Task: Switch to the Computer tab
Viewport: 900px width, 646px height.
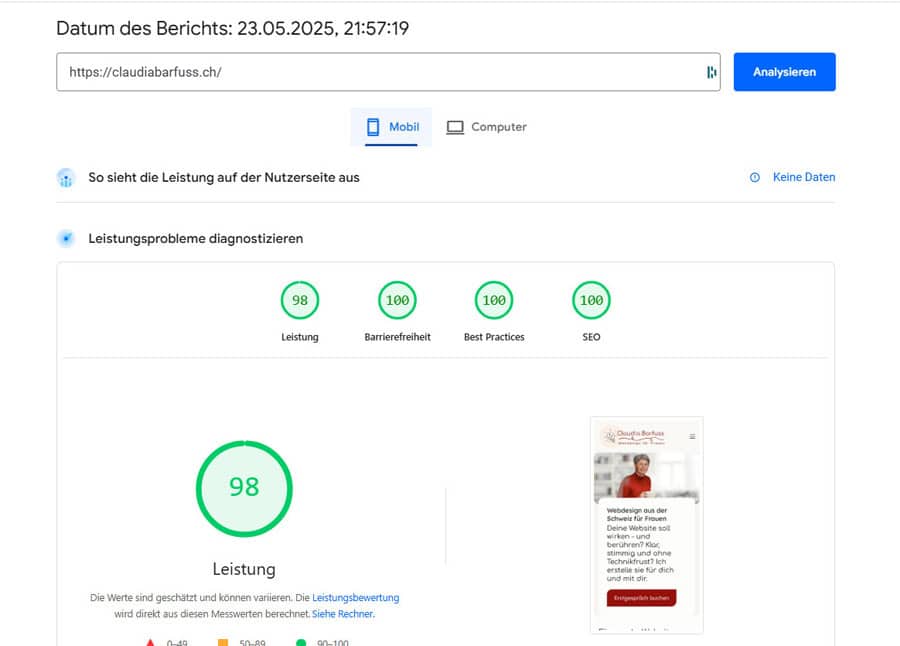Action: click(487, 126)
